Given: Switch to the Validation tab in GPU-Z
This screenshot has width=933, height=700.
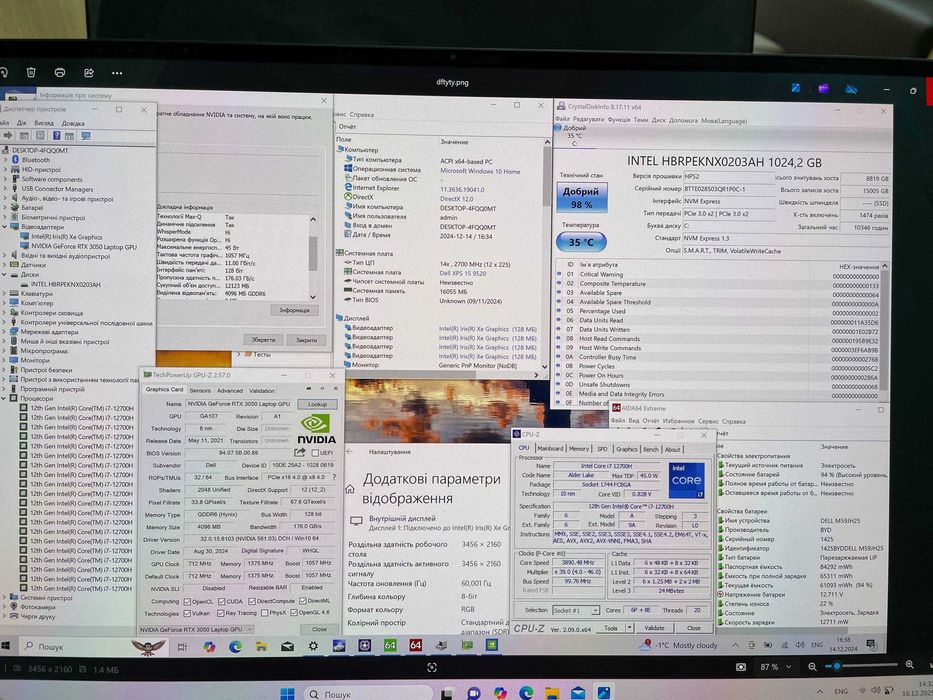Looking at the screenshot, I should [x=262, y=390].
